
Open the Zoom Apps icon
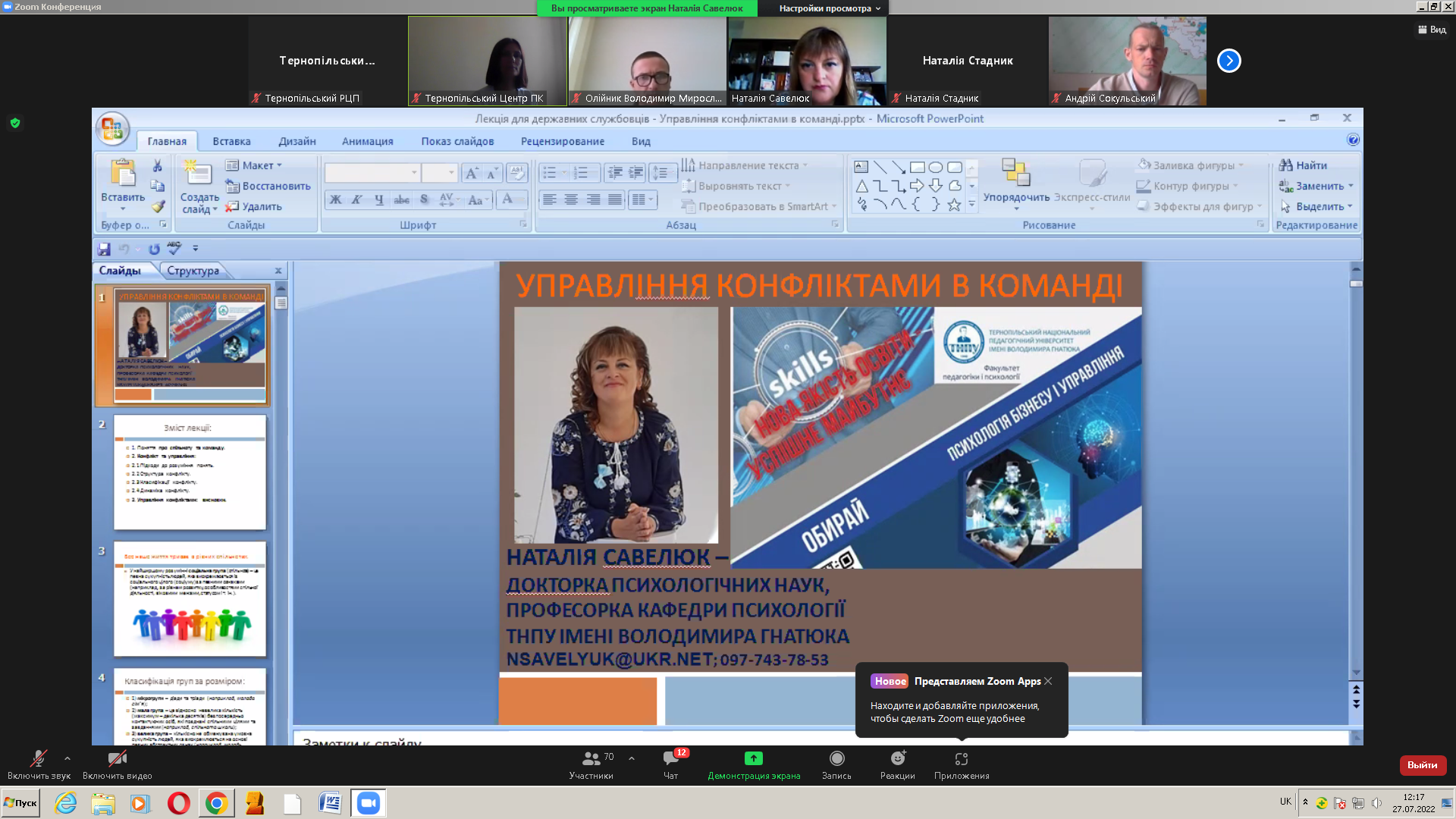(x=962, y=759)
